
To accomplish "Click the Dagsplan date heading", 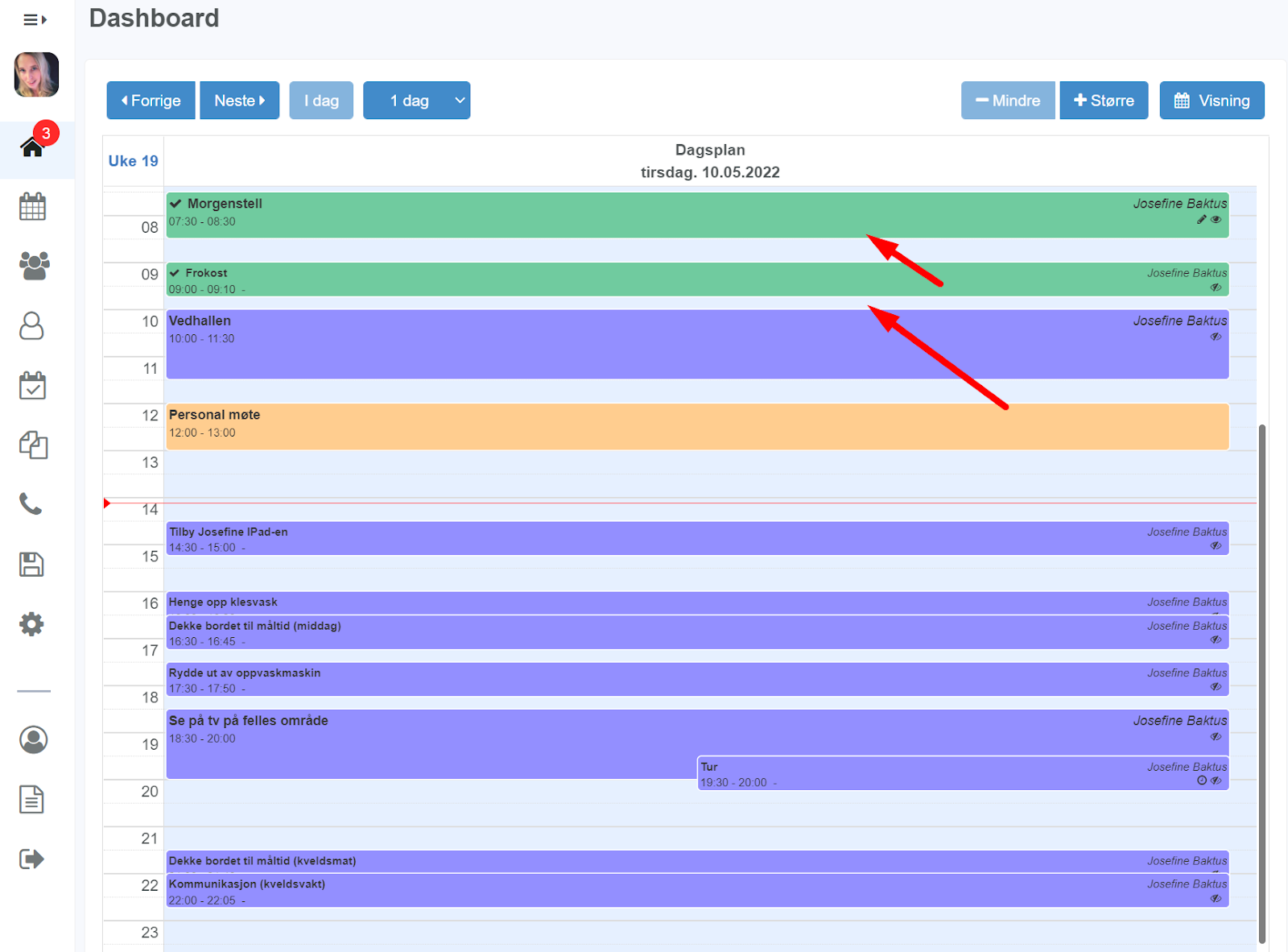I will click(x=710, y=161).
